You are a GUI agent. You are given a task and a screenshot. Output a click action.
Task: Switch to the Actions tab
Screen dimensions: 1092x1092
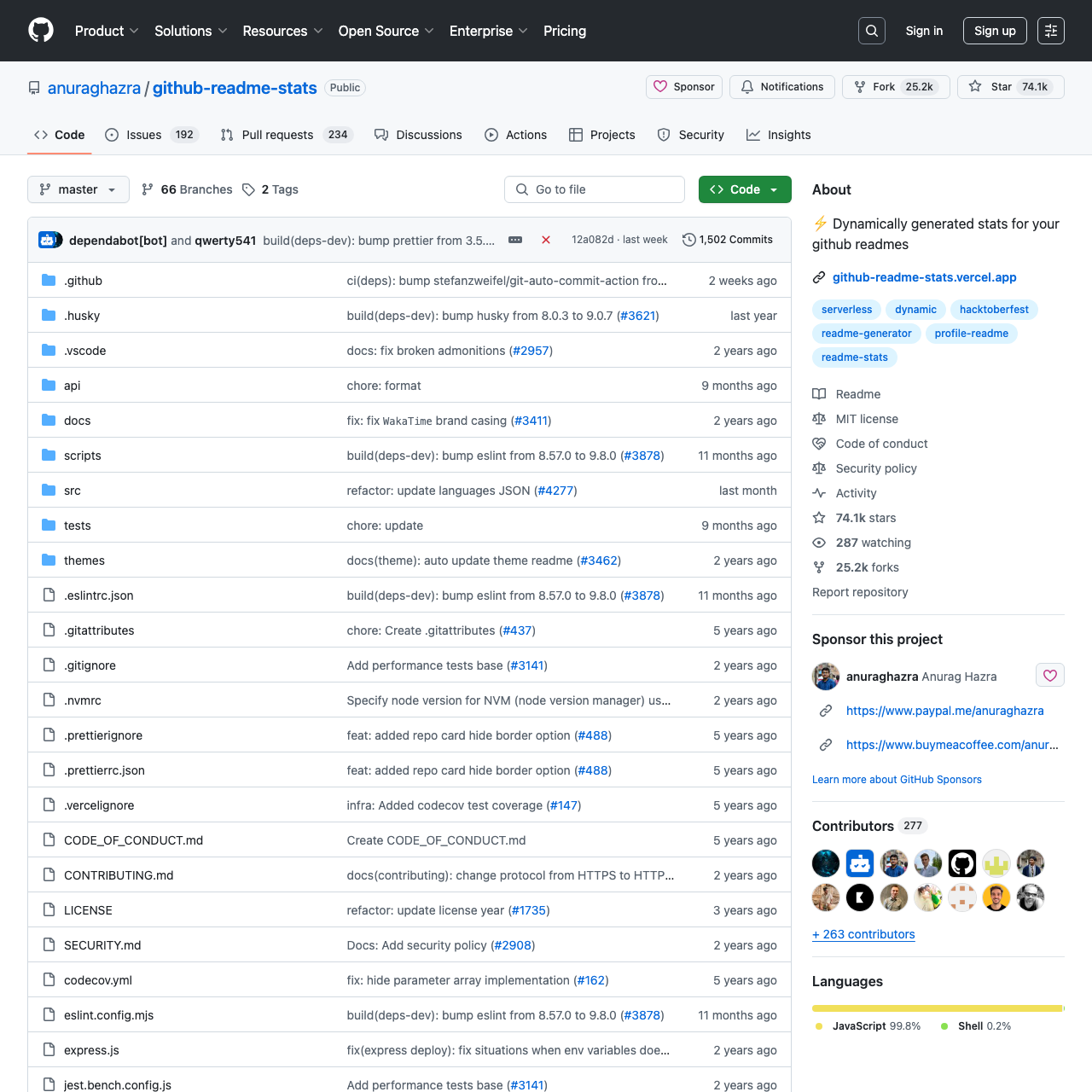pos(515,135)
